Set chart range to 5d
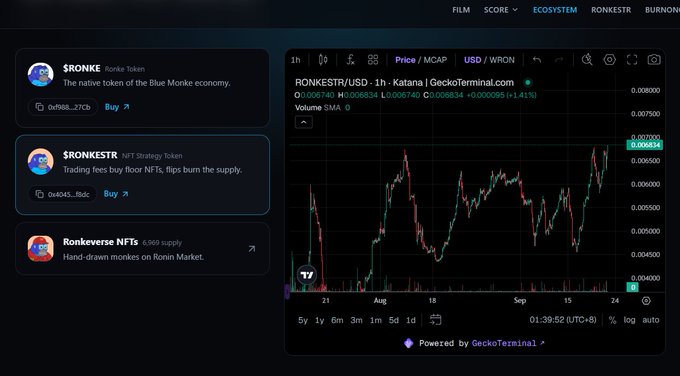This screenshot has height=376, width=680. (x=394, y=320)
